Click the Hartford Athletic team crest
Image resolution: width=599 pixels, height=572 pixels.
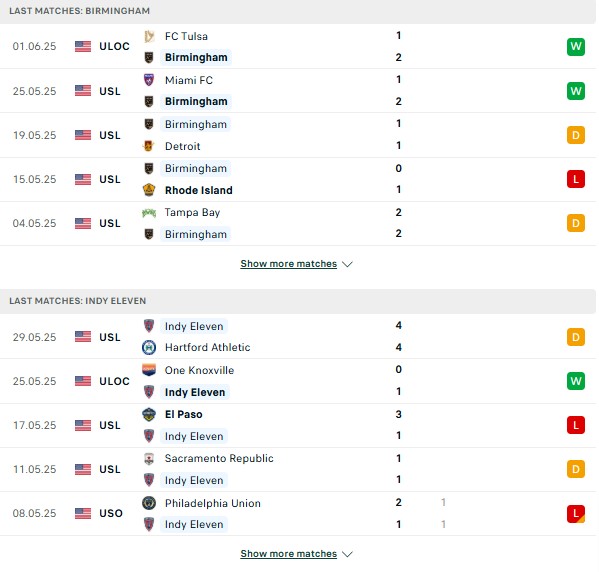coord(149,347)
